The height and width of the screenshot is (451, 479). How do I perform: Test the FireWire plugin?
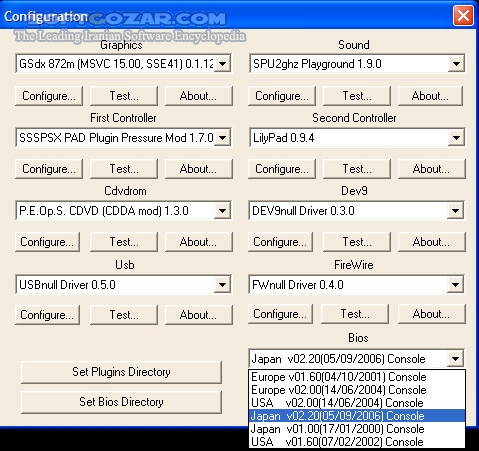pyautogui.click(x=355, y=314)
